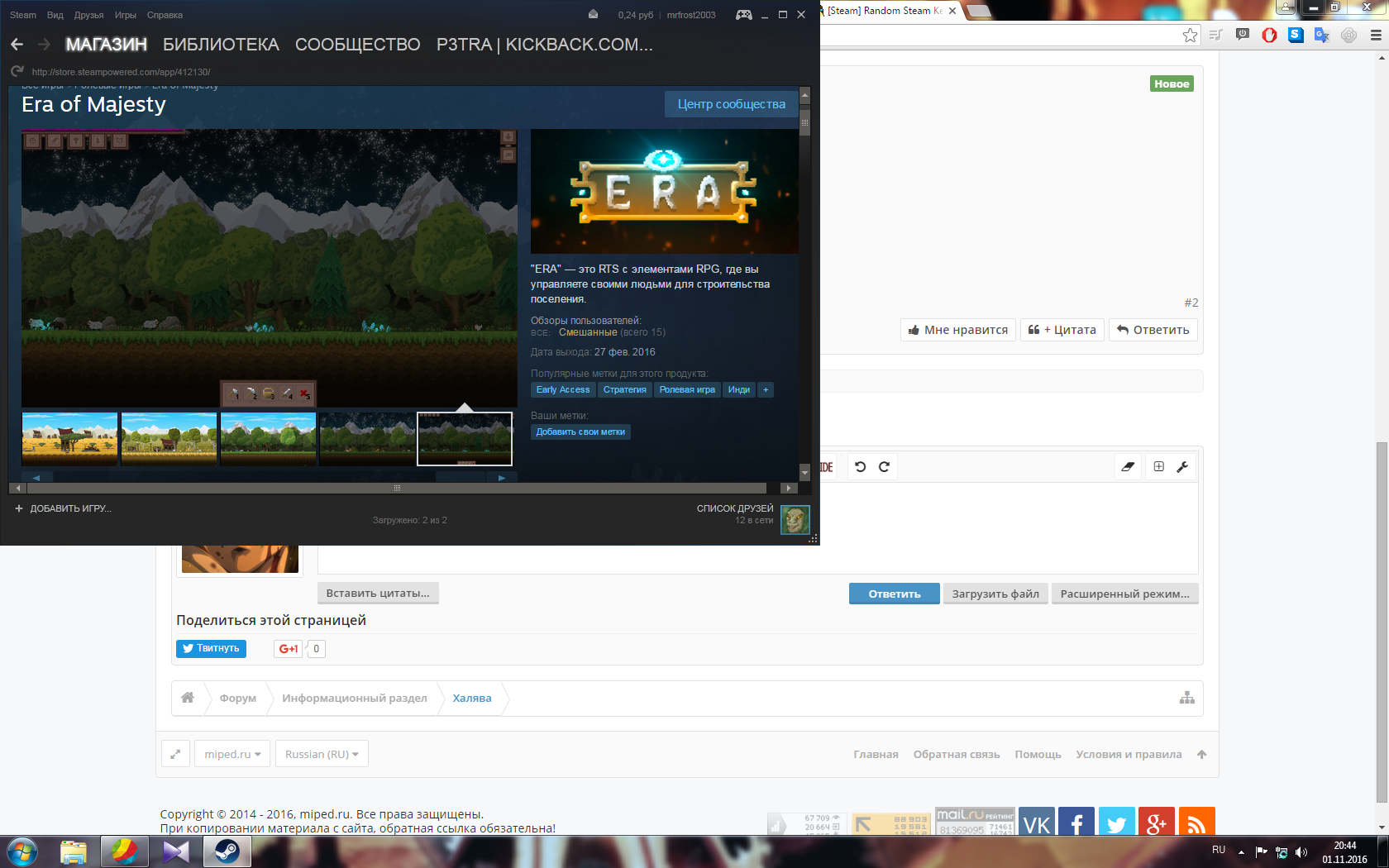The height and width of the screenshot is (868, 1389).
Task: Open the Steam menu
Action: point(23,15)
